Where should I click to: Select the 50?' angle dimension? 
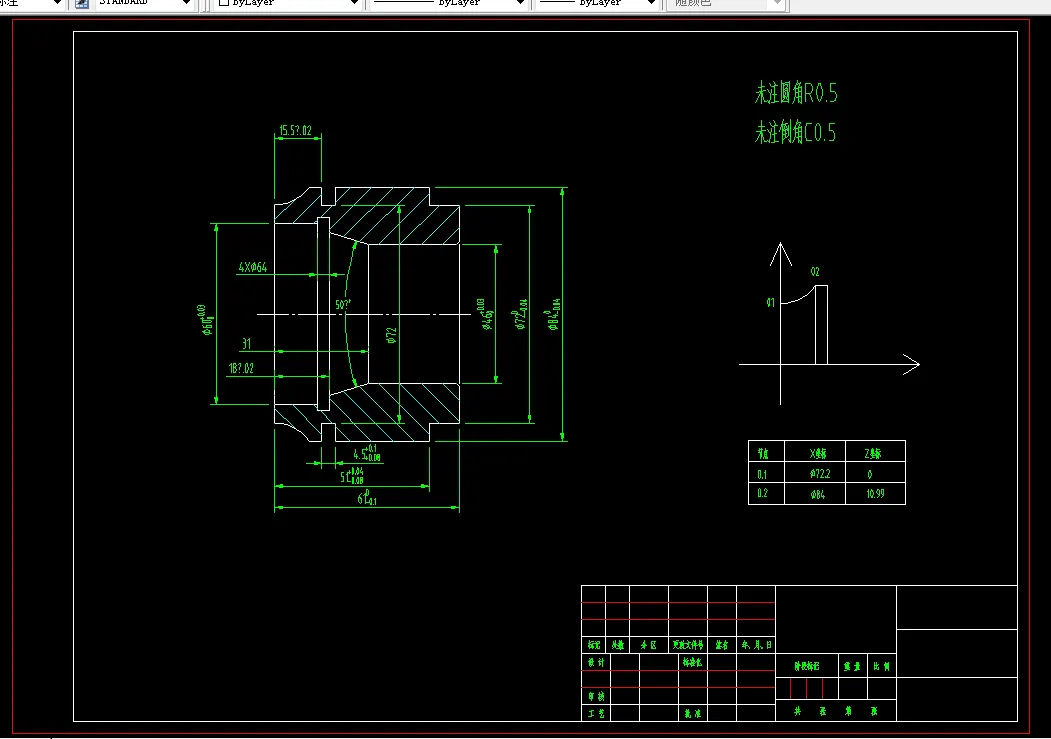(343, 305)
